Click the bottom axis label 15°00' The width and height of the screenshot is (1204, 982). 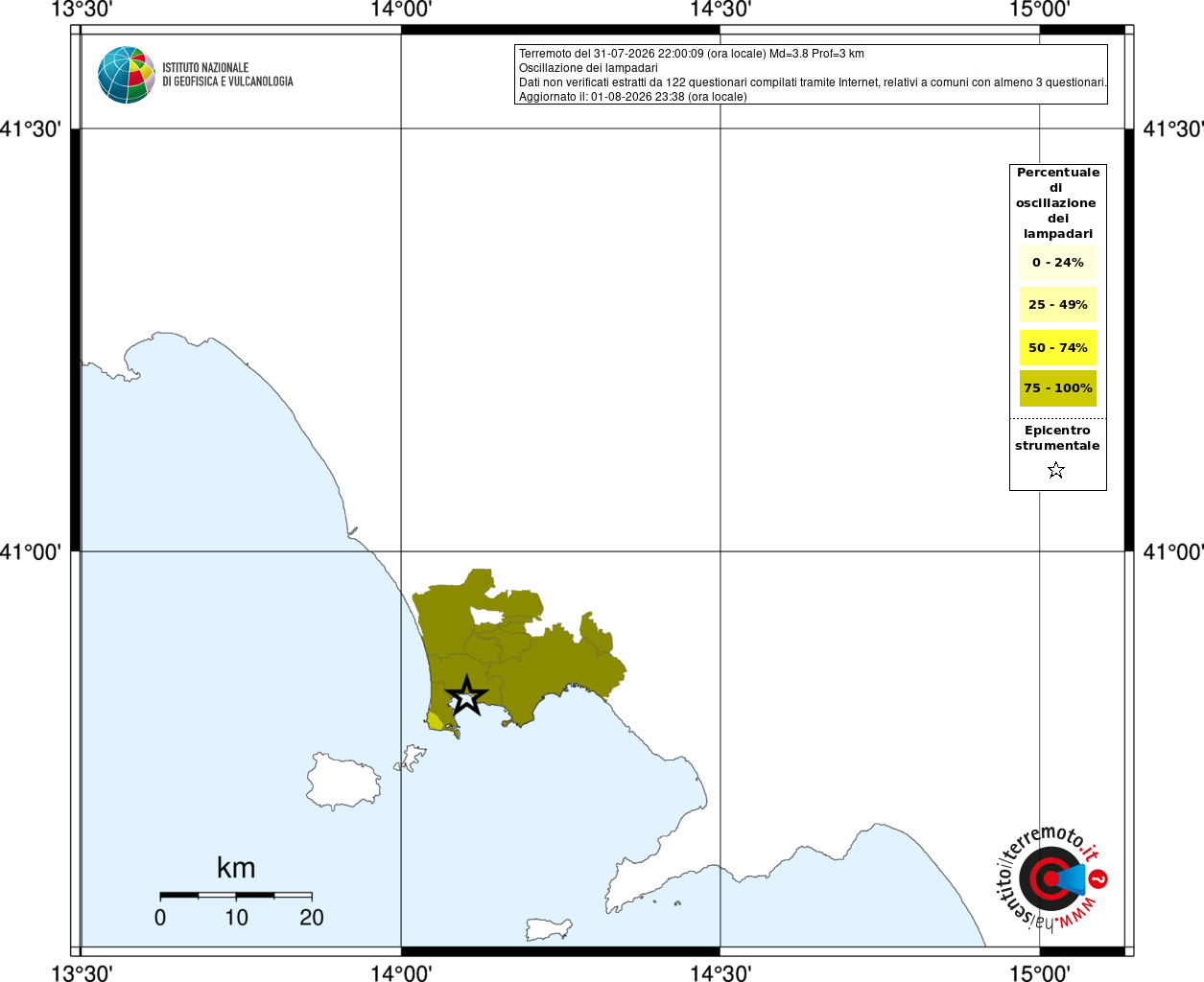(1040, 972)
